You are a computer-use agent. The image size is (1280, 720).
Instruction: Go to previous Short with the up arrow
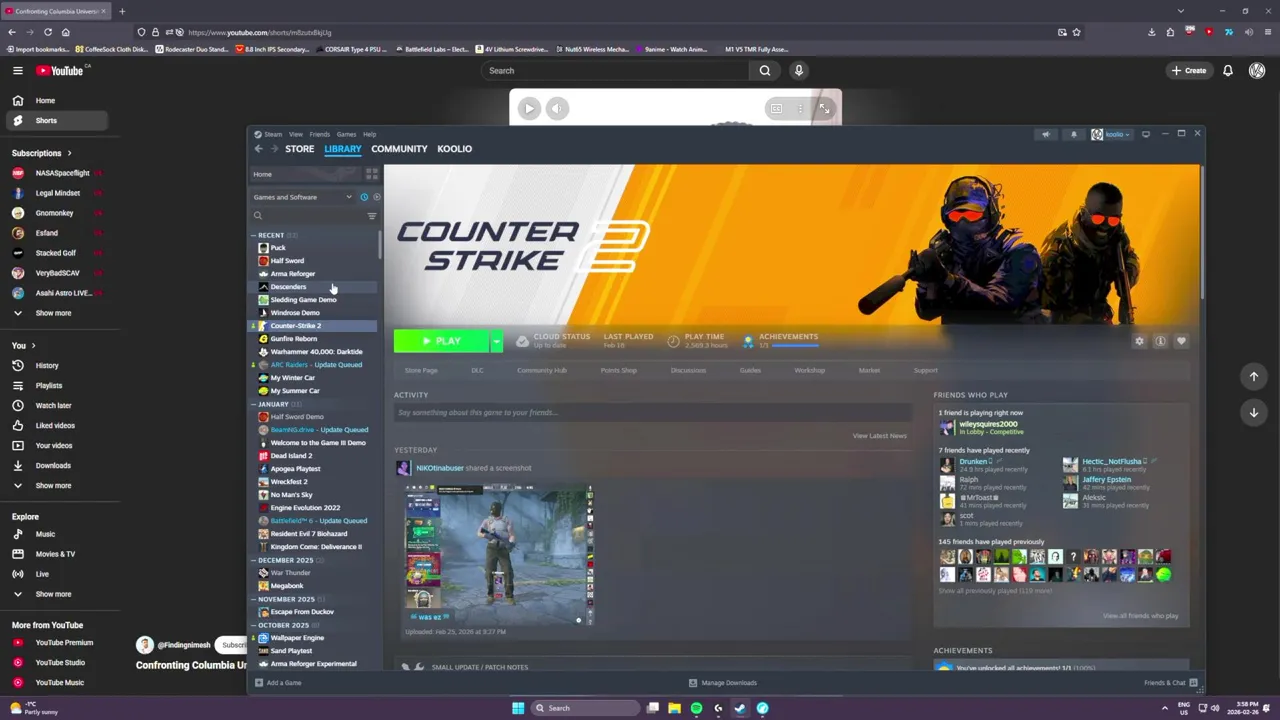(x=1254, y=377)
